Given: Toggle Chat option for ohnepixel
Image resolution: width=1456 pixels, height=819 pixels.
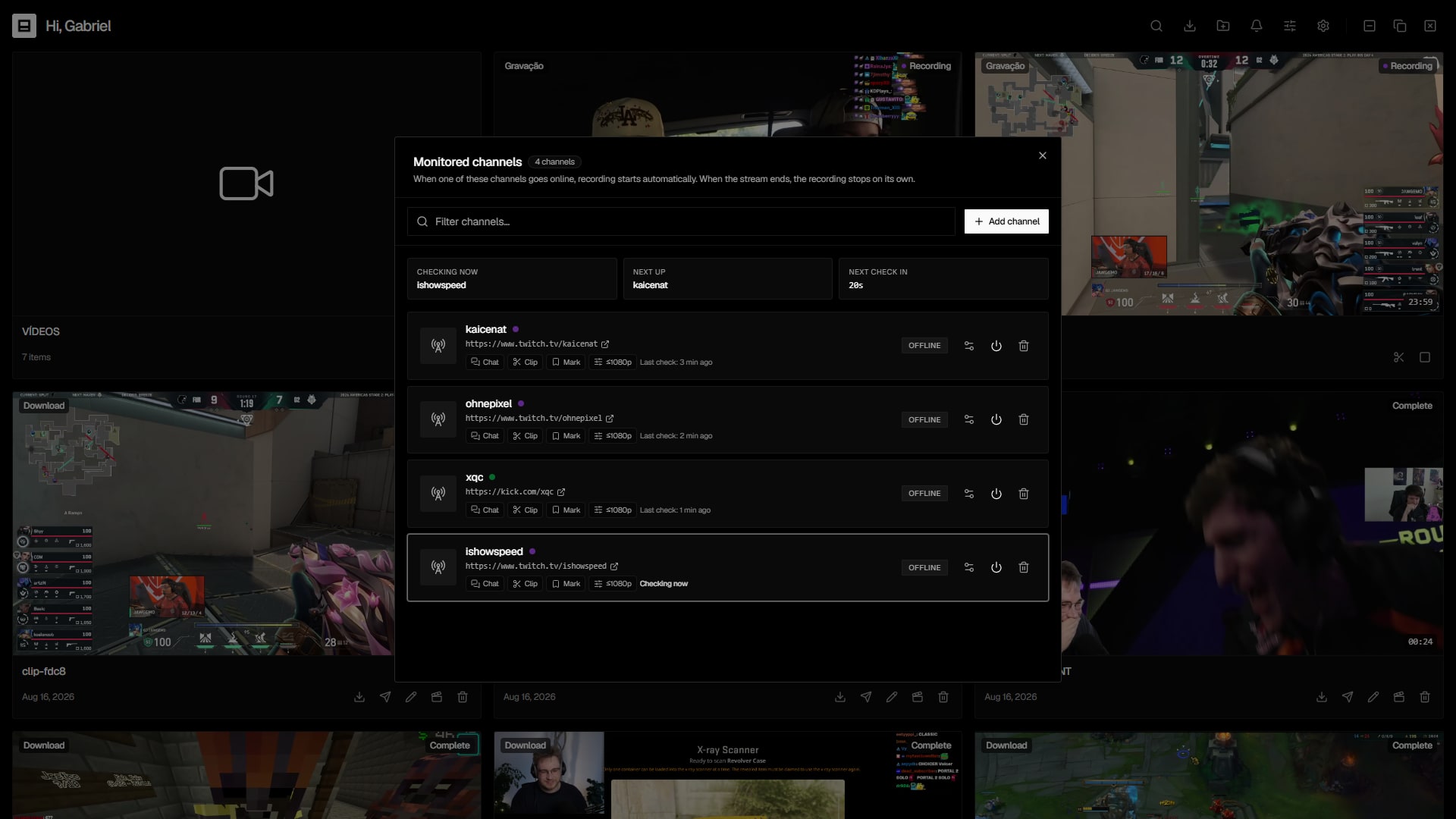Looking at the screenshot, I should (485, 436).
